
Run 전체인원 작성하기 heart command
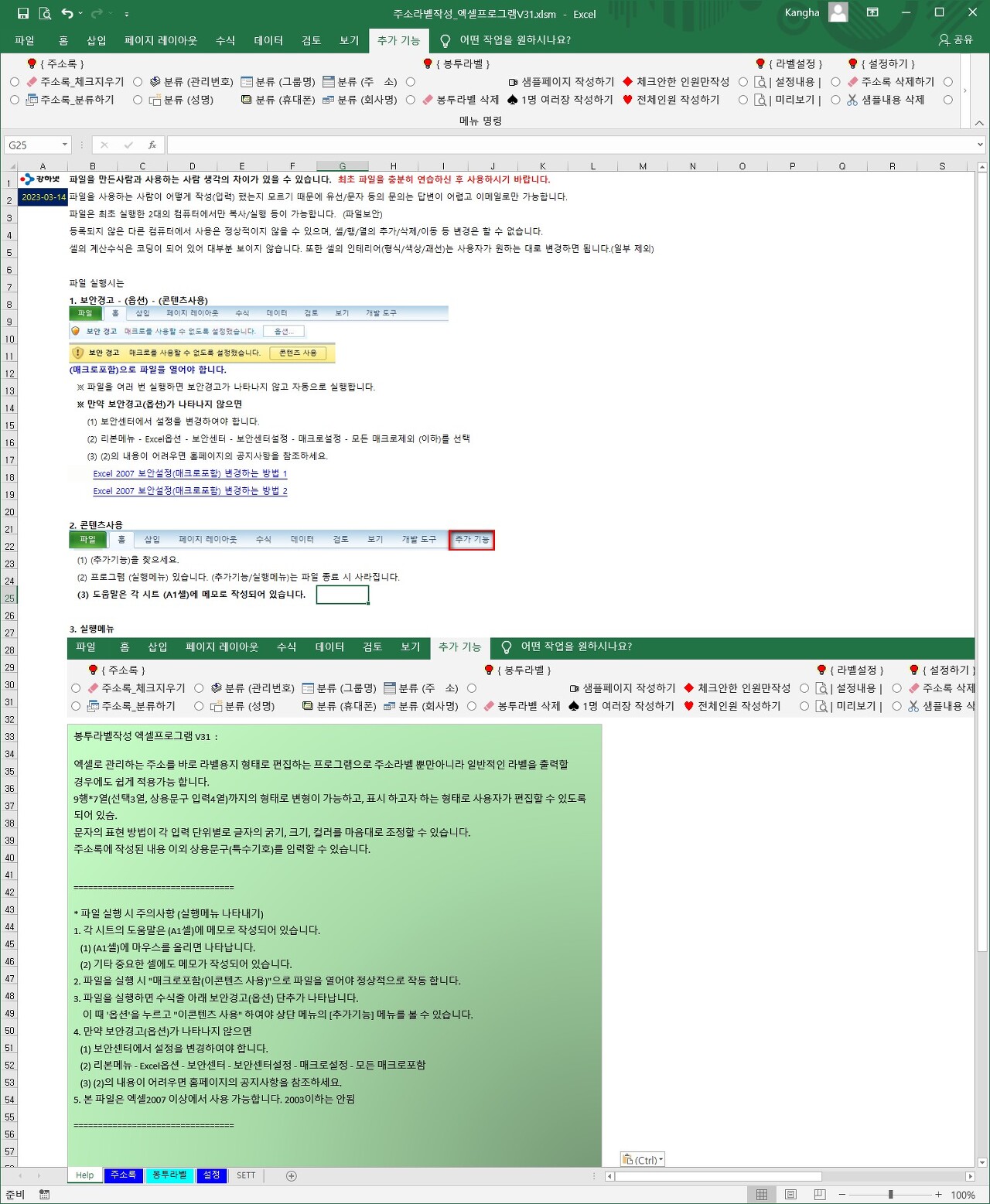pyautogui.click(x=671, y=100)
